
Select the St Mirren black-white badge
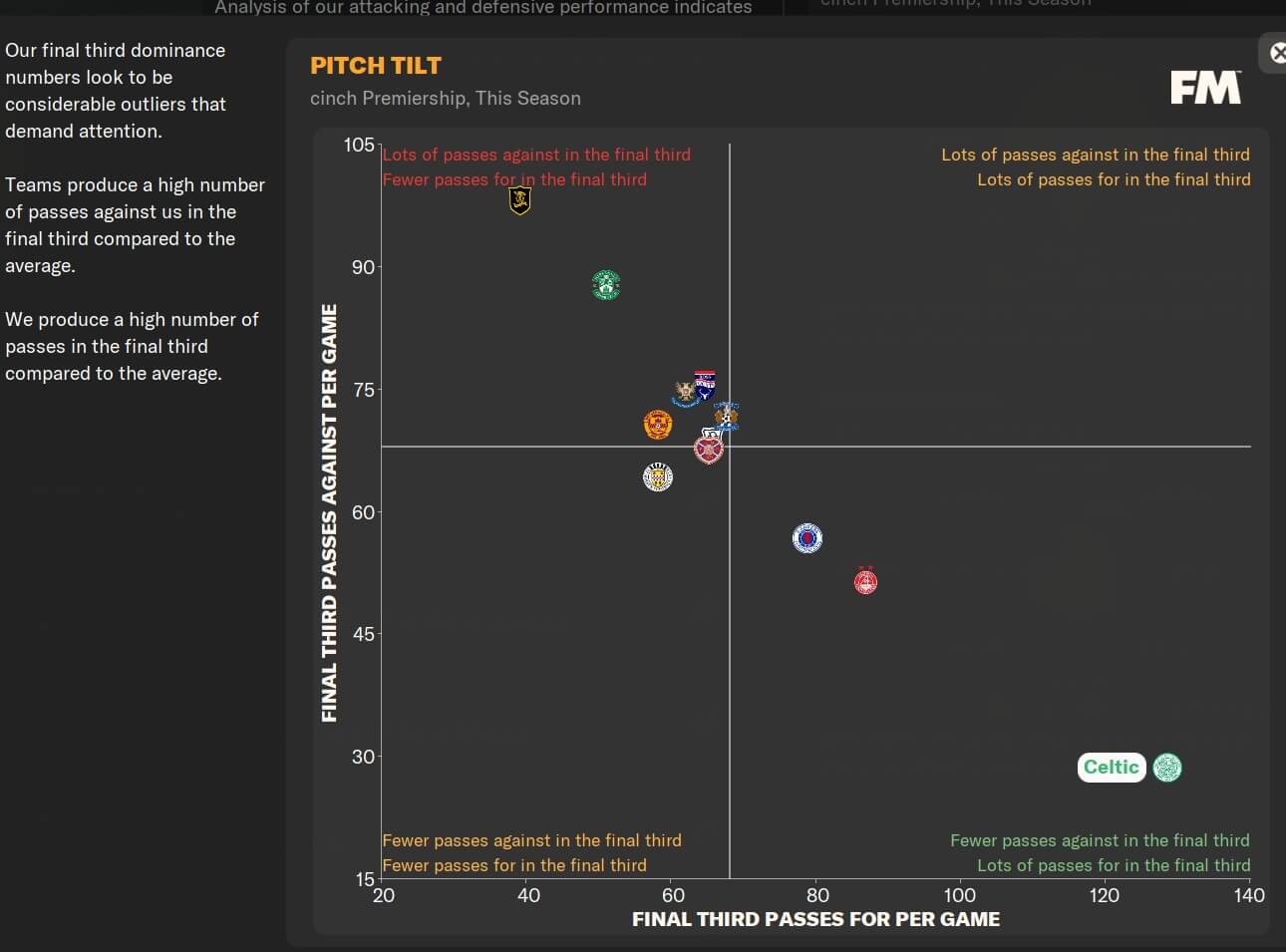pyautogui.click(x=658, y=477)
